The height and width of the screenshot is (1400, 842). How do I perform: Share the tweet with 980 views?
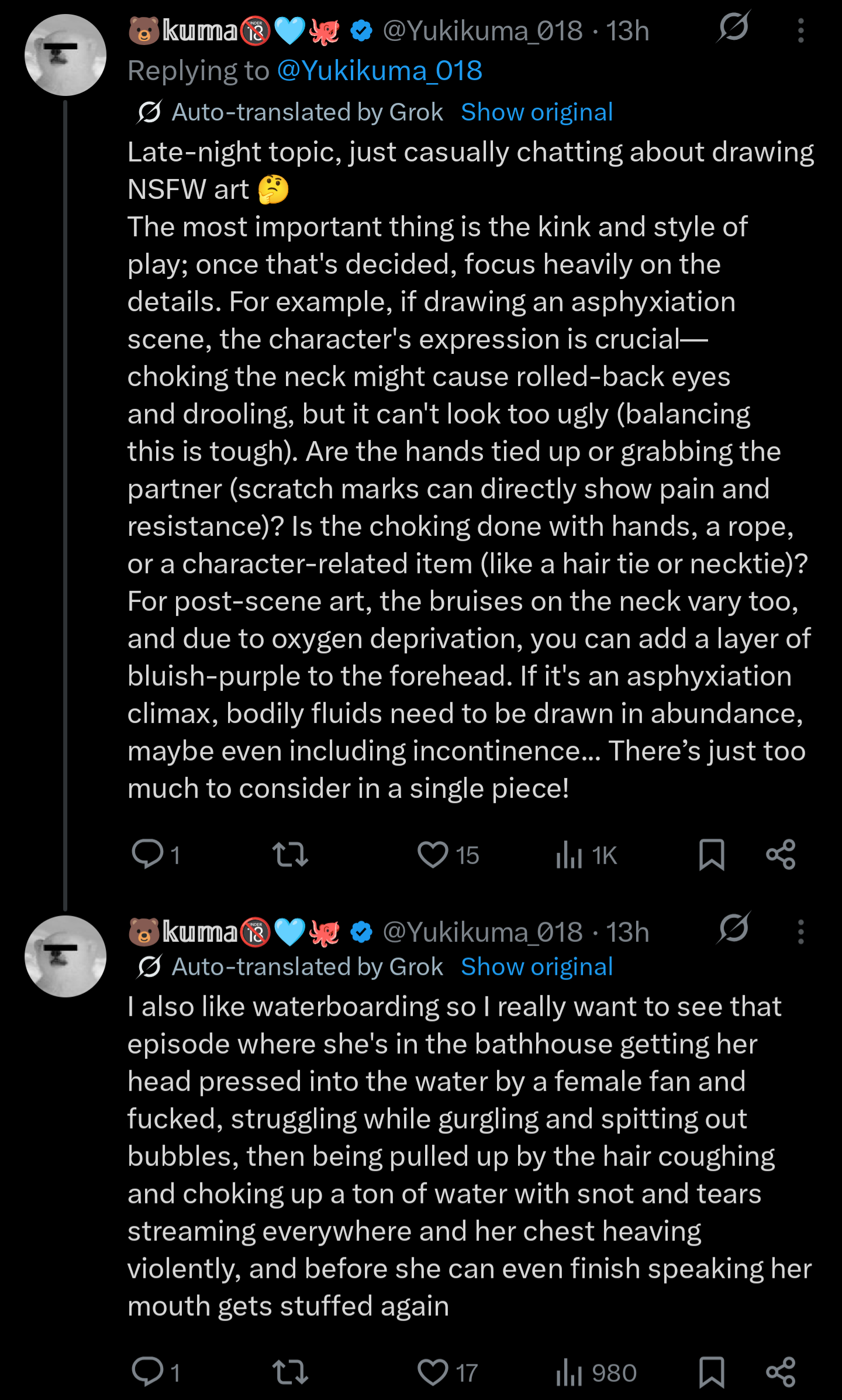click(781, 1373)
